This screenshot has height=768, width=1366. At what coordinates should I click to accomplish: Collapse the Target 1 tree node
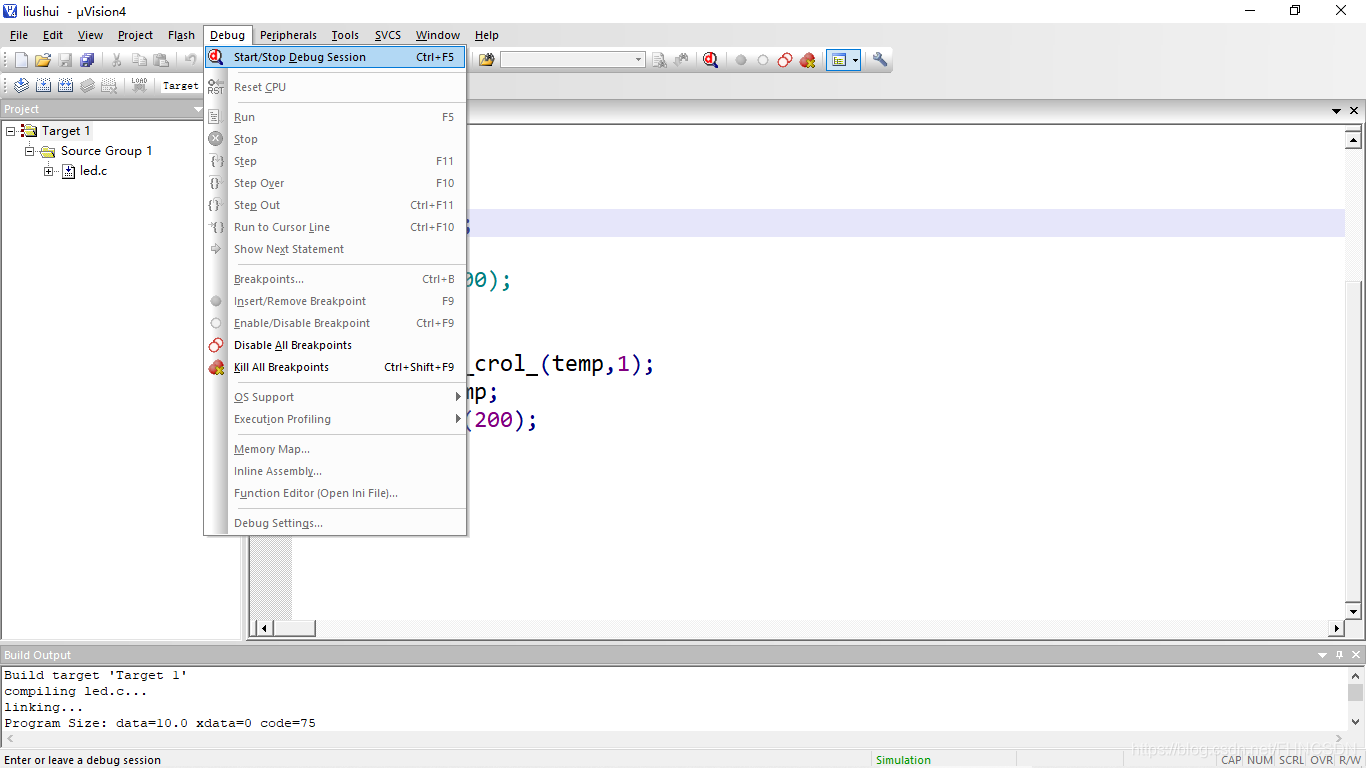[x=11, y=131]
